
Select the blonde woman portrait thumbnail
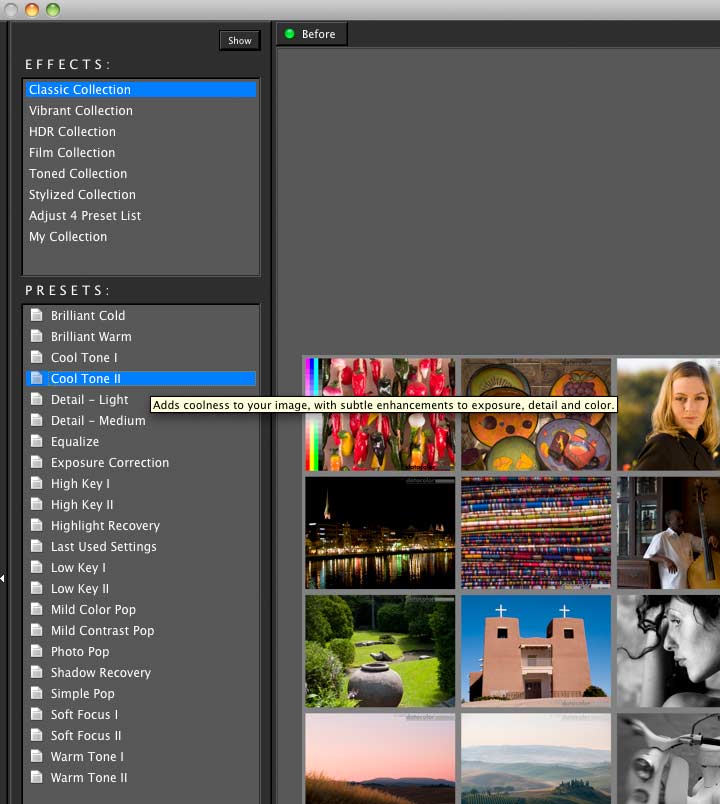click(668, 414)
